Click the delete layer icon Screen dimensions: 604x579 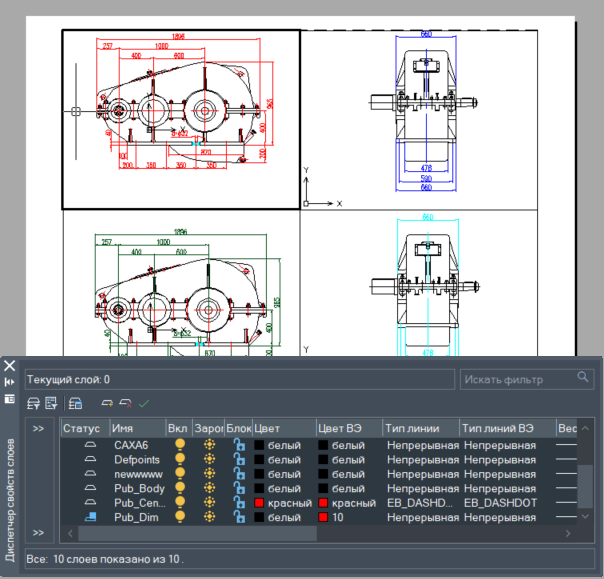[125, 404]
